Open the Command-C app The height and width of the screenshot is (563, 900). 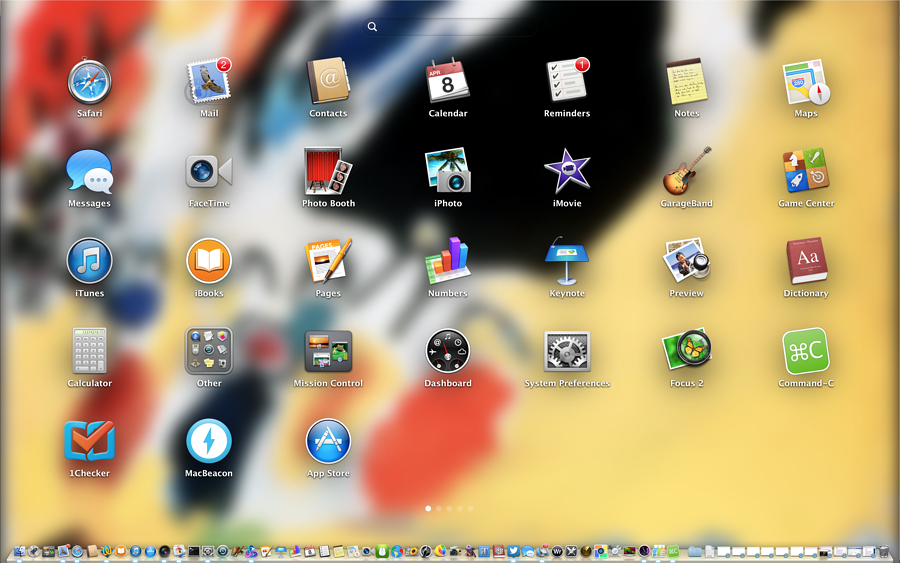coord(806,351)
